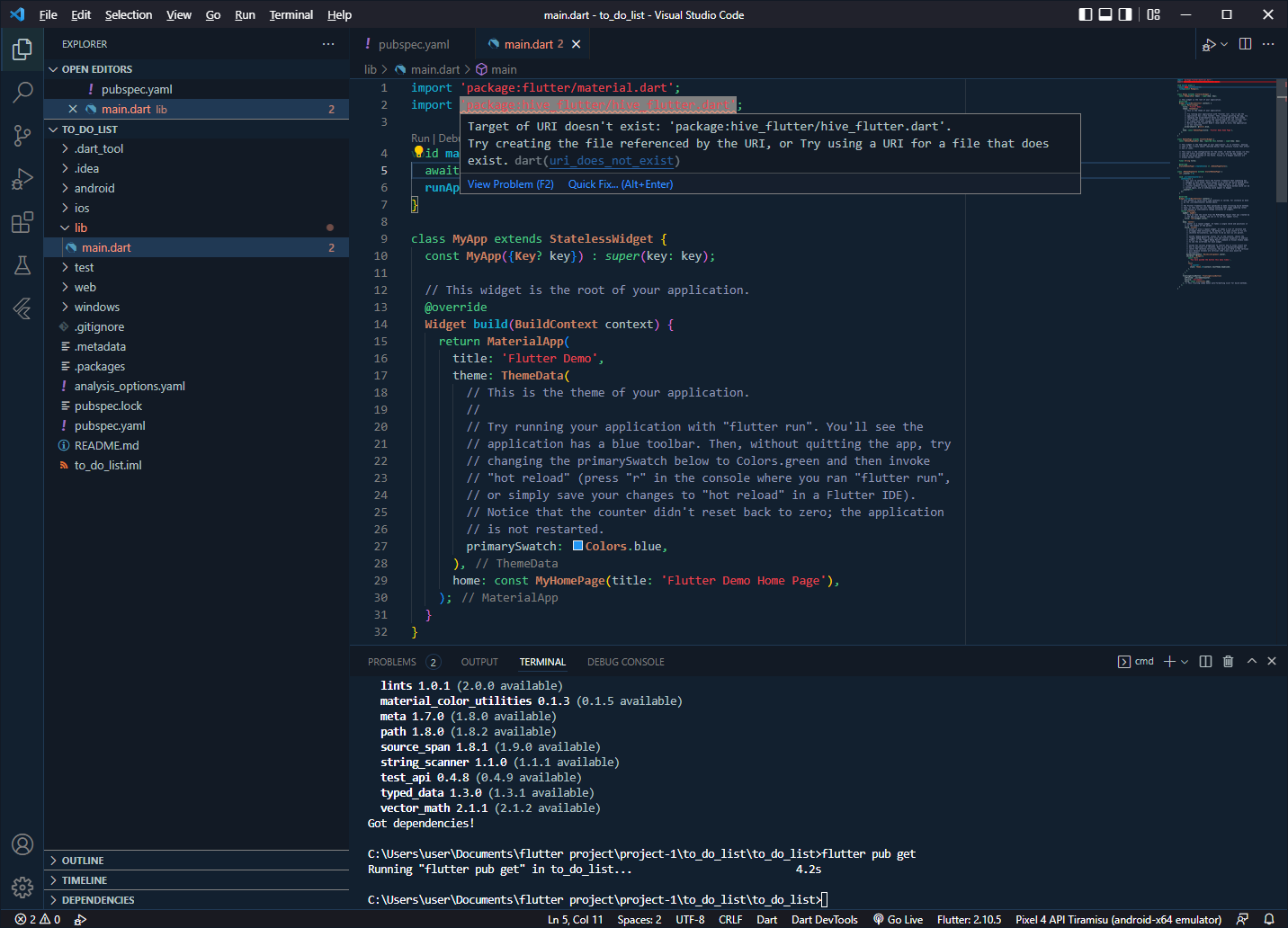Open Customize Layout icon in title bar
Image resolution: width=1288 pixels, height=928 pixels.
coord(1154,14)
